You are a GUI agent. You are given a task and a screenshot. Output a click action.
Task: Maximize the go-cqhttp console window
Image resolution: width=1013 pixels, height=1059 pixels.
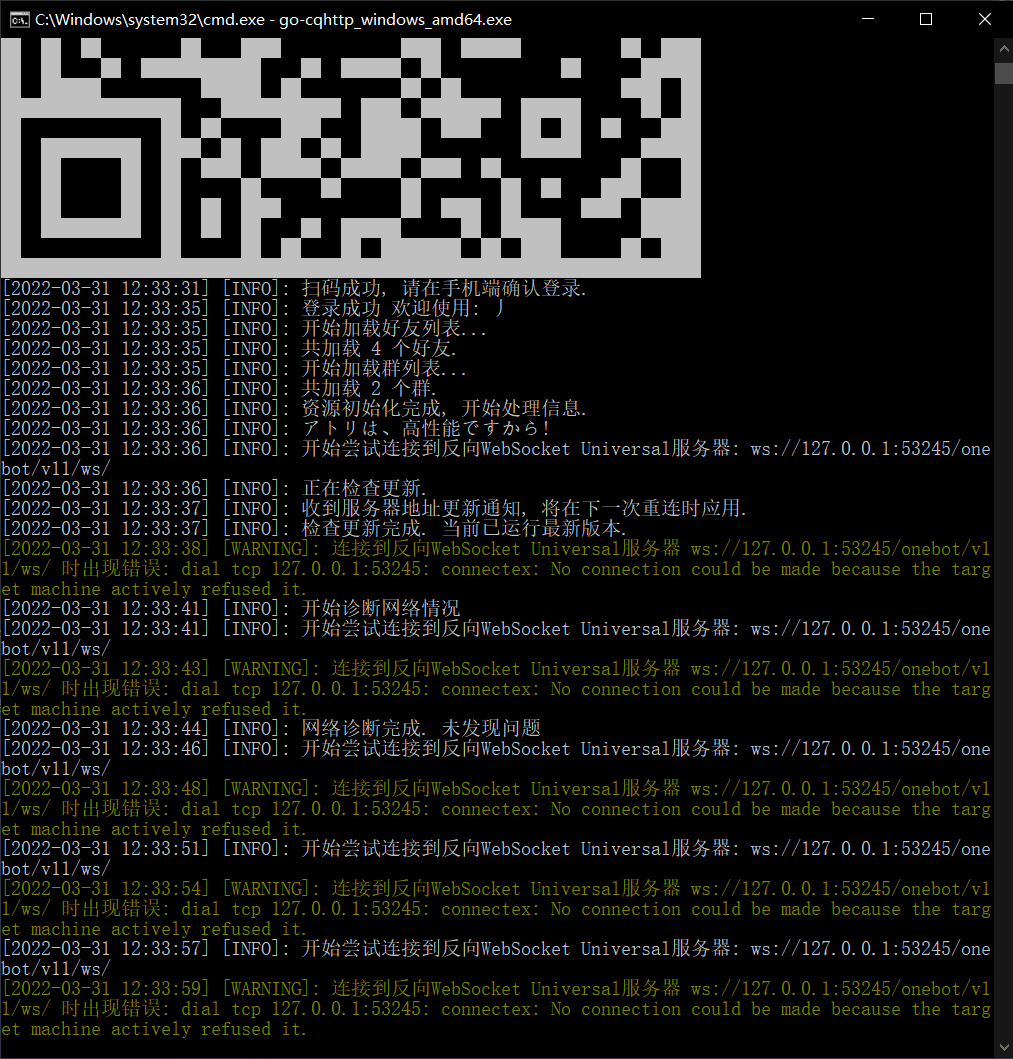[x=926, y=20]
